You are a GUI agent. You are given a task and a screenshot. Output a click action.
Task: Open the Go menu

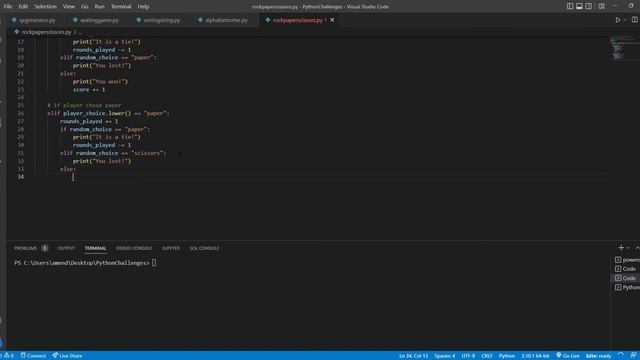84,7
